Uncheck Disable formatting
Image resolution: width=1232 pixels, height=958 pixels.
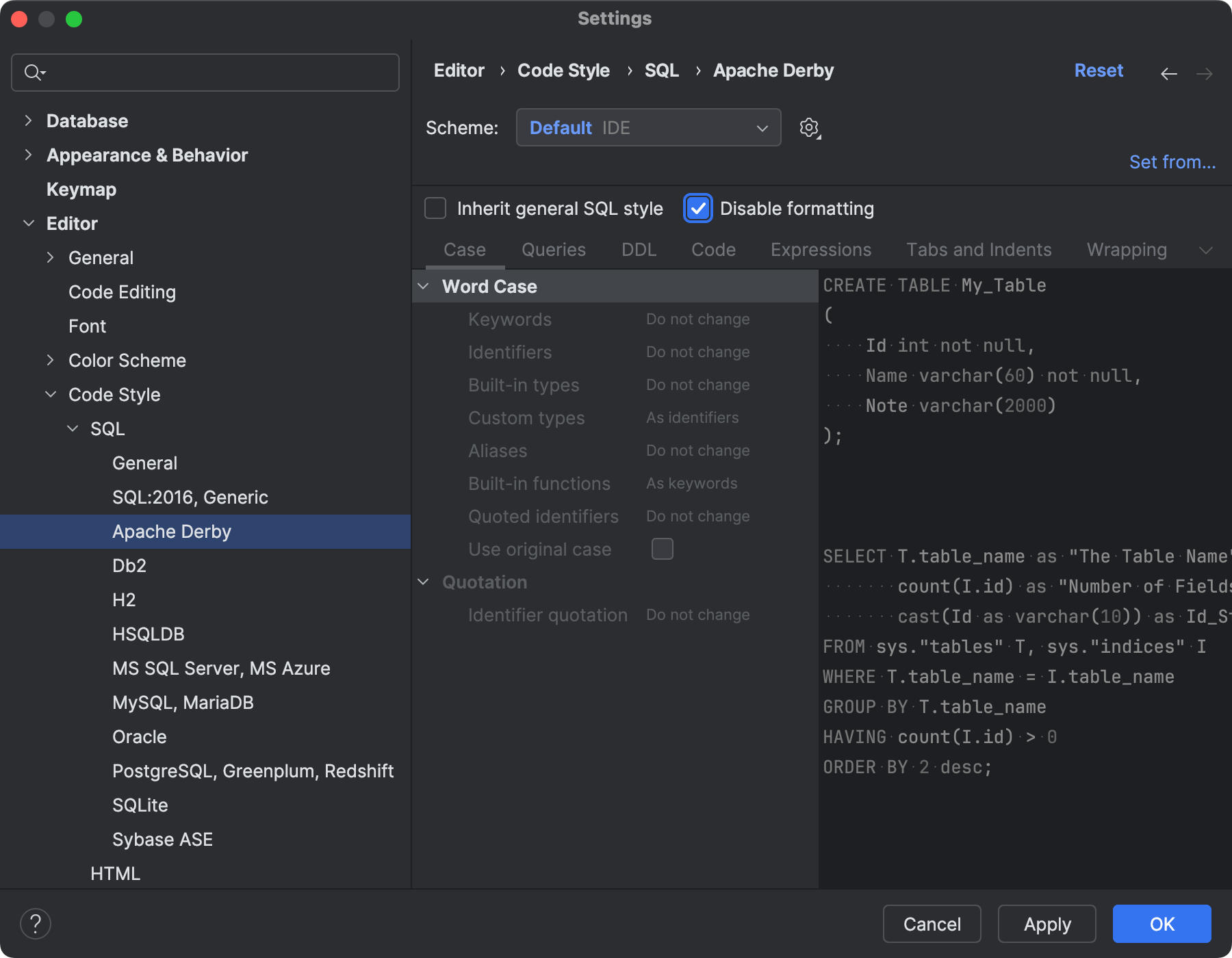point(697,208)
